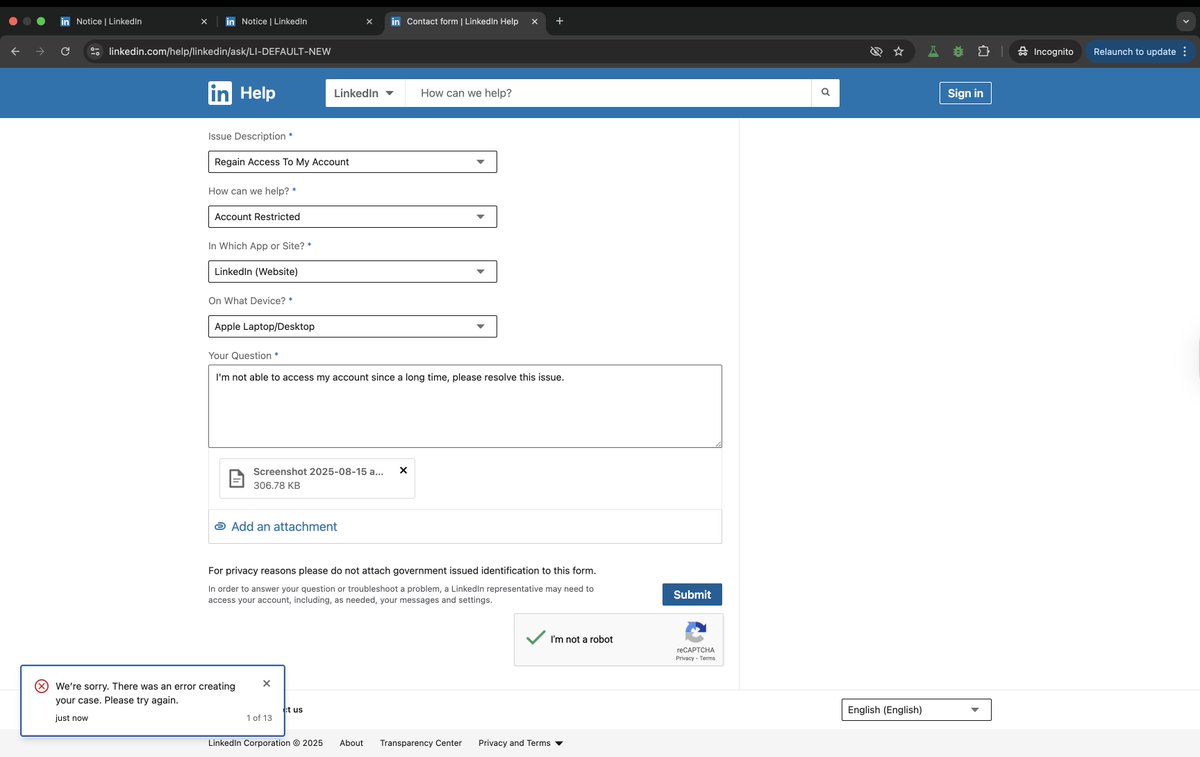The width and height of the screenshot is (1200, 757).
Task: Click the Incognito indicator
Action: [1045, 51]
